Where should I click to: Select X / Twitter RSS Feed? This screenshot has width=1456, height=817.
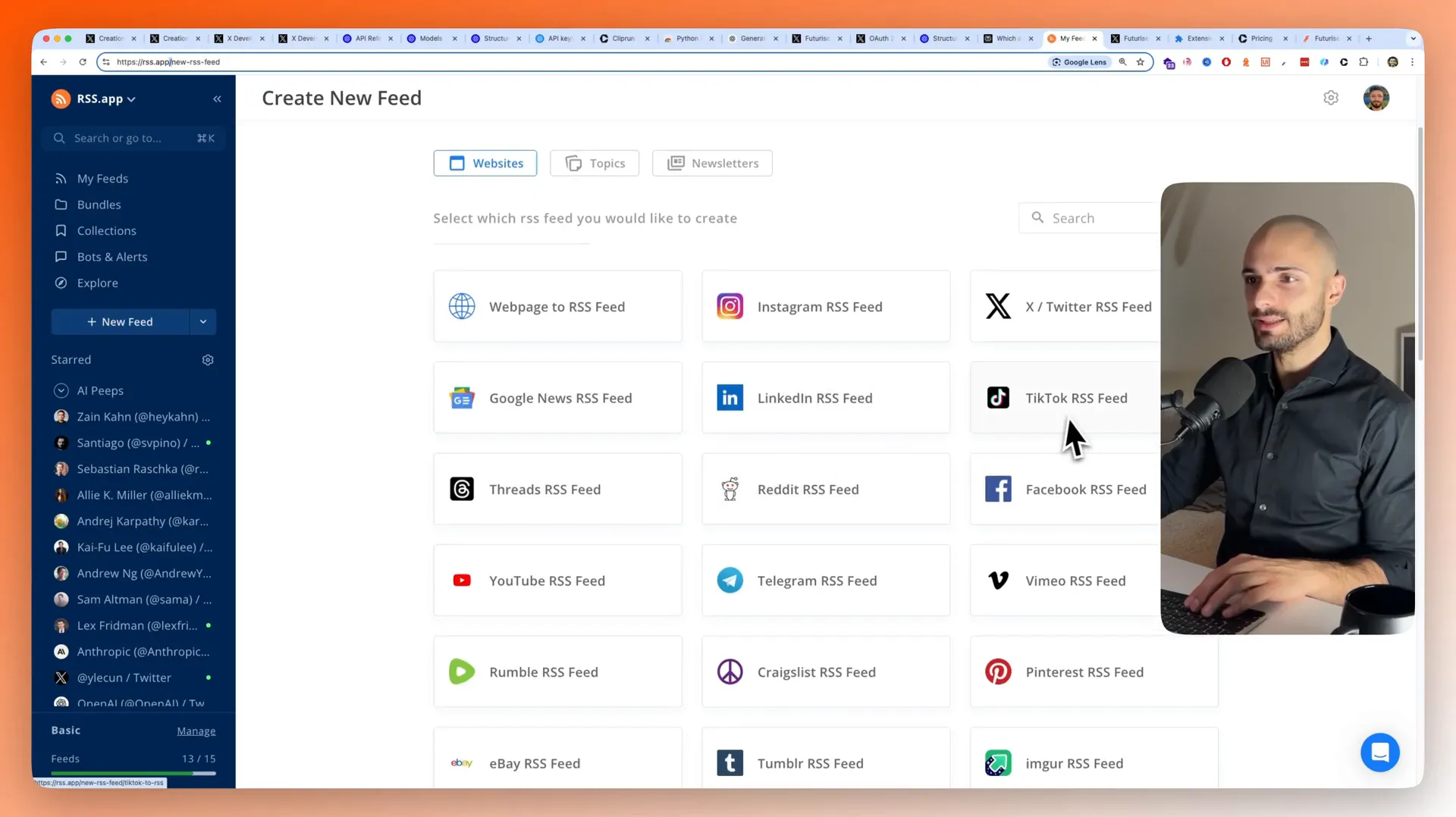click(1065, 306)
